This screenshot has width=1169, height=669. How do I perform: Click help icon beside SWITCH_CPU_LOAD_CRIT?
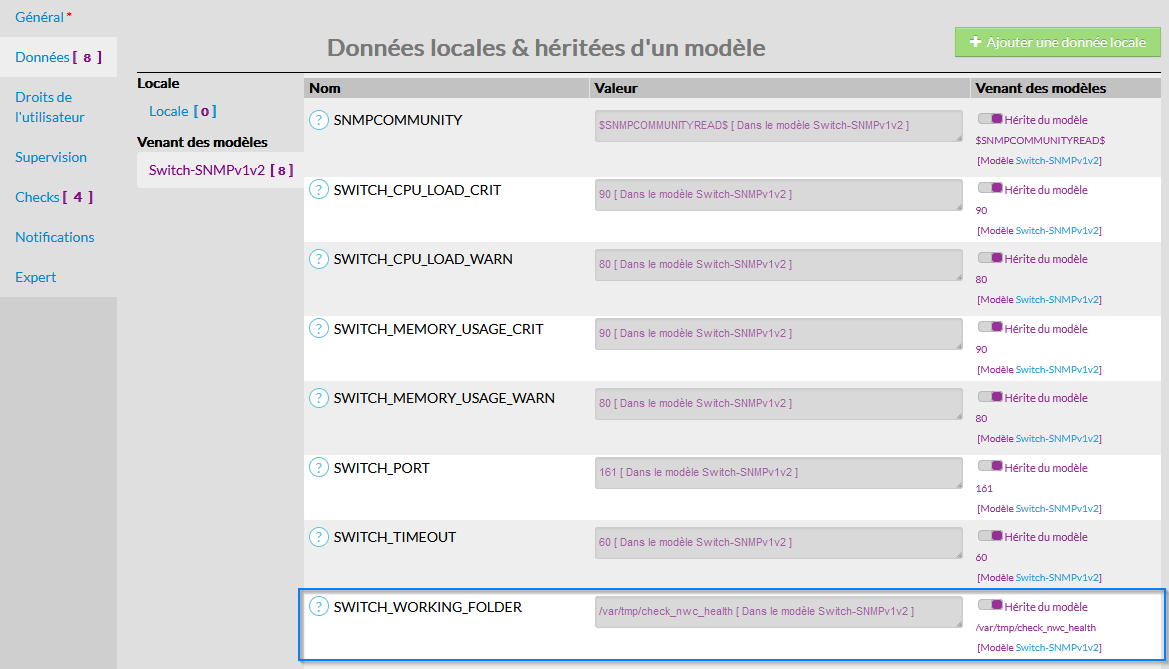[319, 190]
